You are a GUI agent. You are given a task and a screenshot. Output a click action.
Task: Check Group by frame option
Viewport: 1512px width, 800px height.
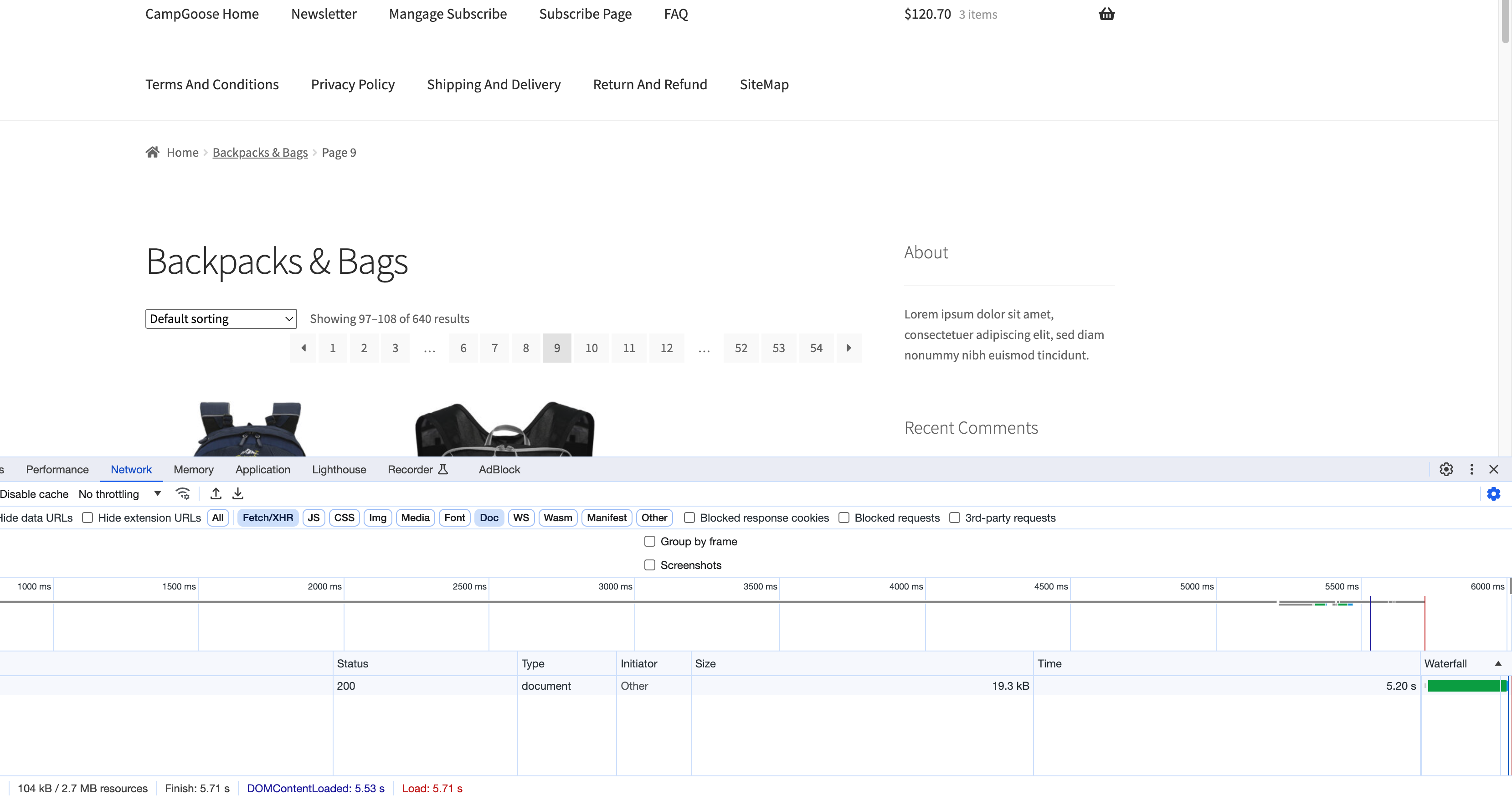click(650, 541)
